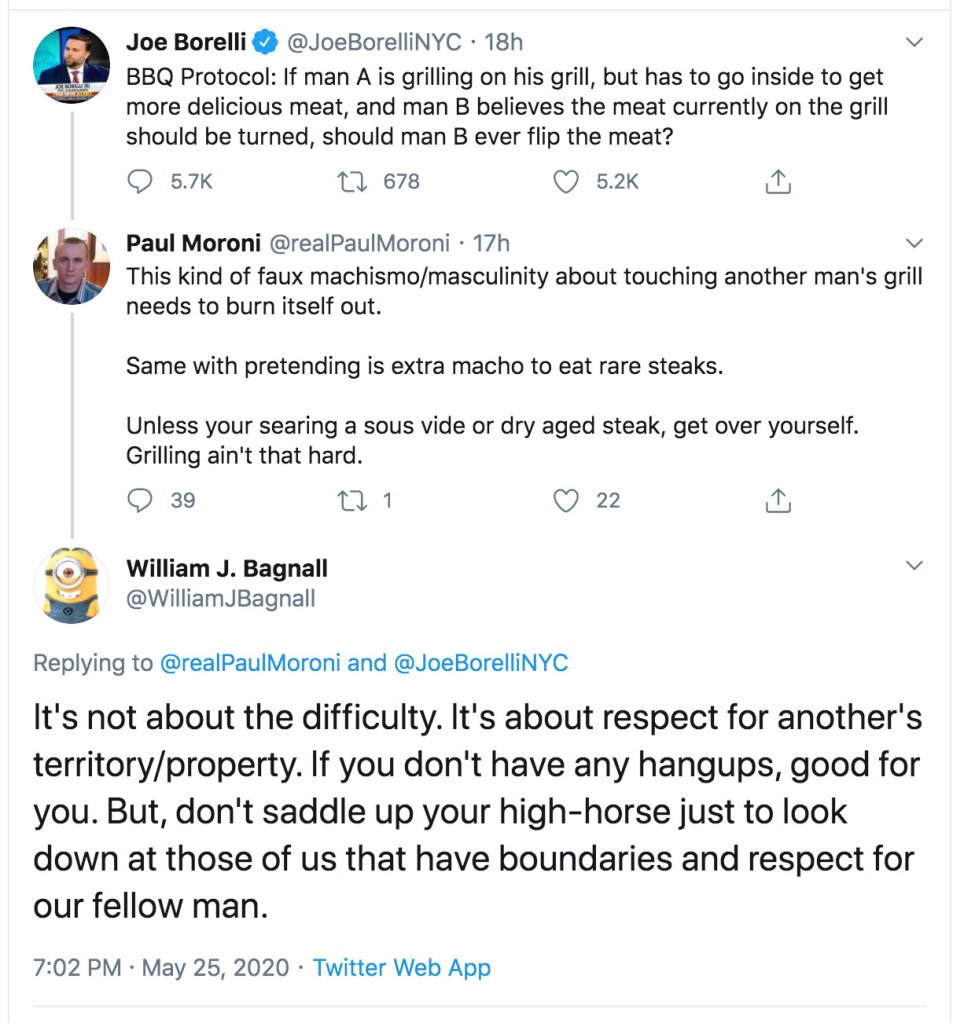Click the William J. Bagnall display name
The image size is (964, 1023).
point(227,569)
